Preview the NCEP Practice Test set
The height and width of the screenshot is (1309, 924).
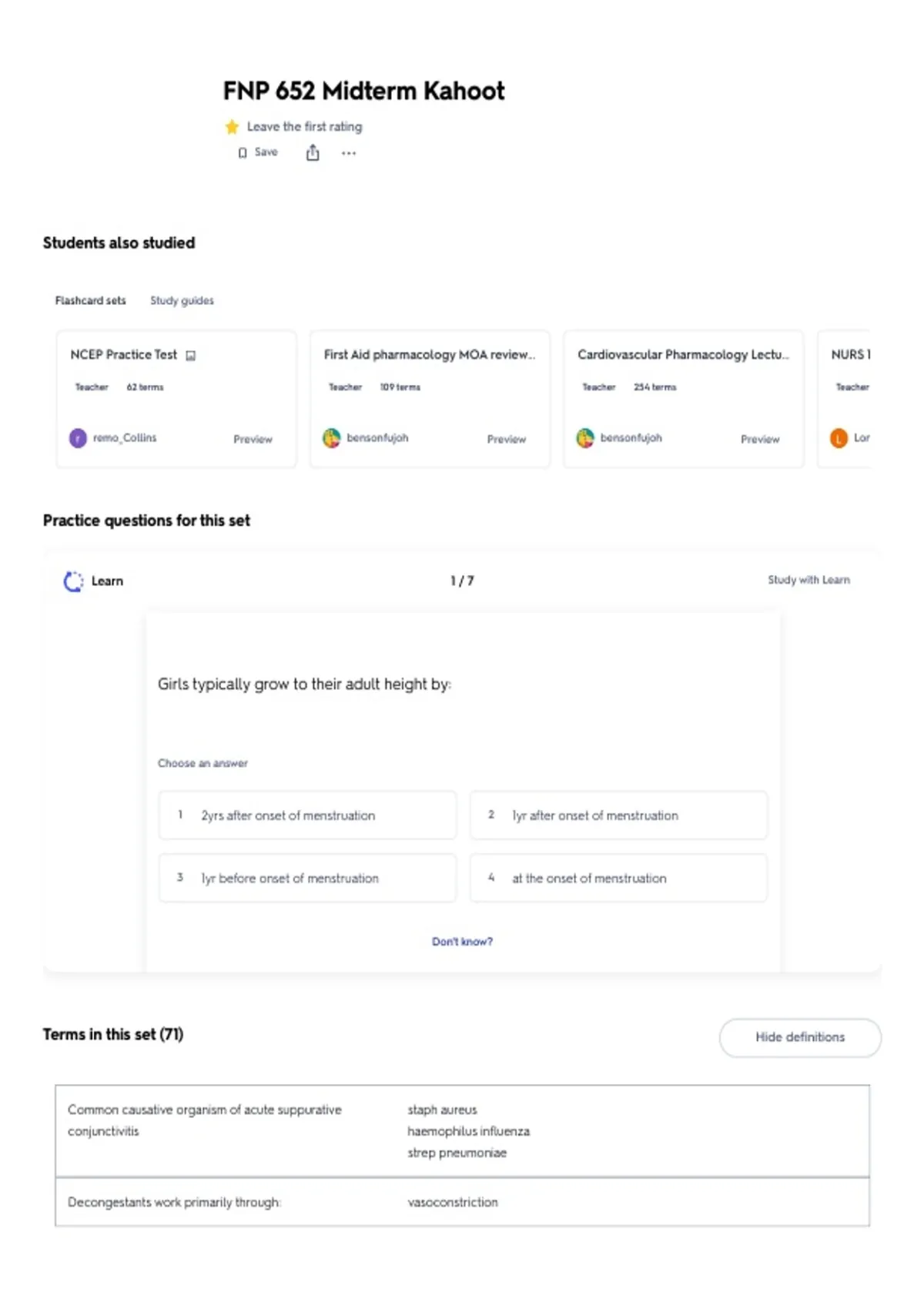(x=253, y=439)
